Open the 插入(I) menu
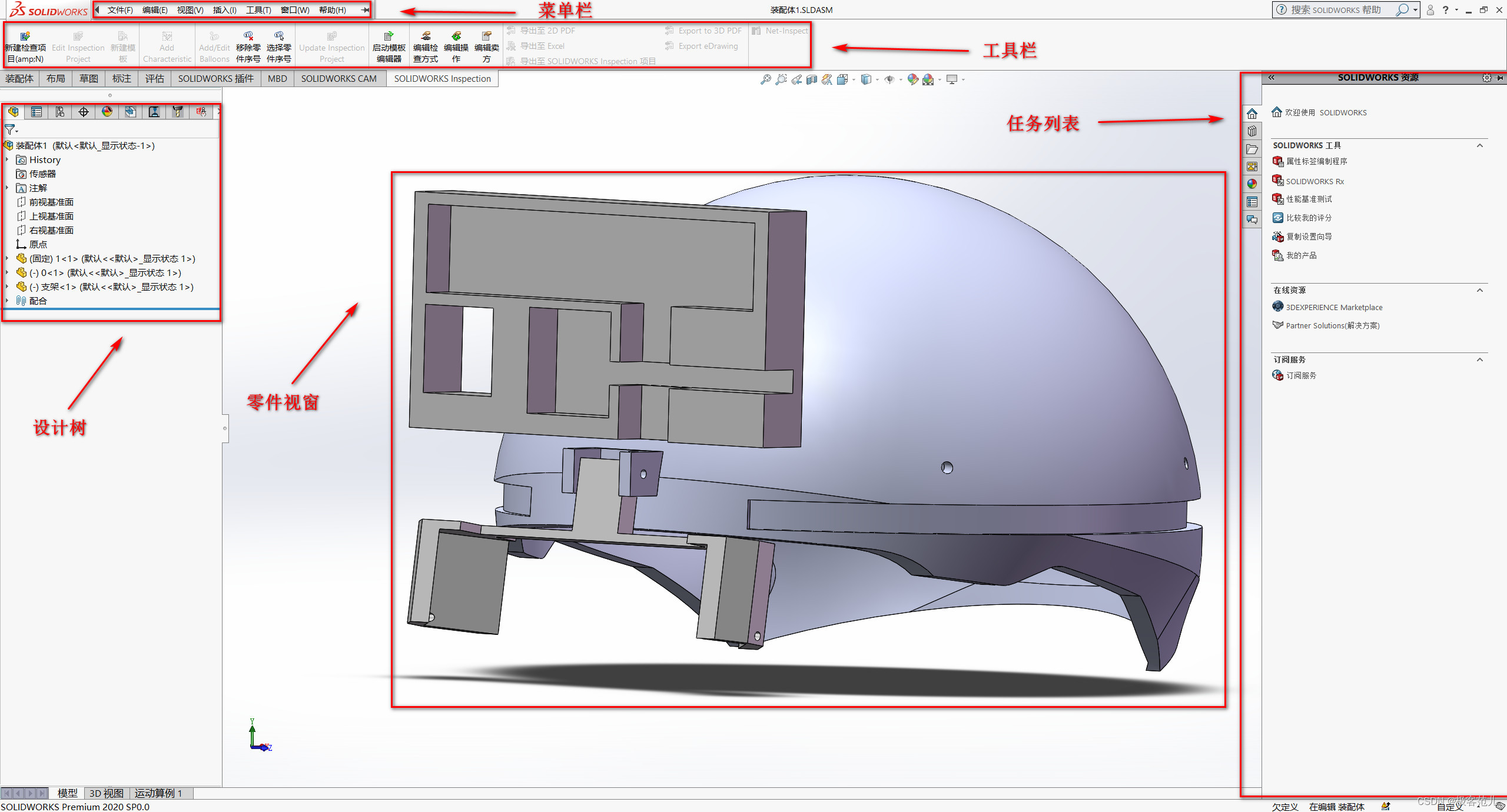1507x812 pixels. point(224,10)
